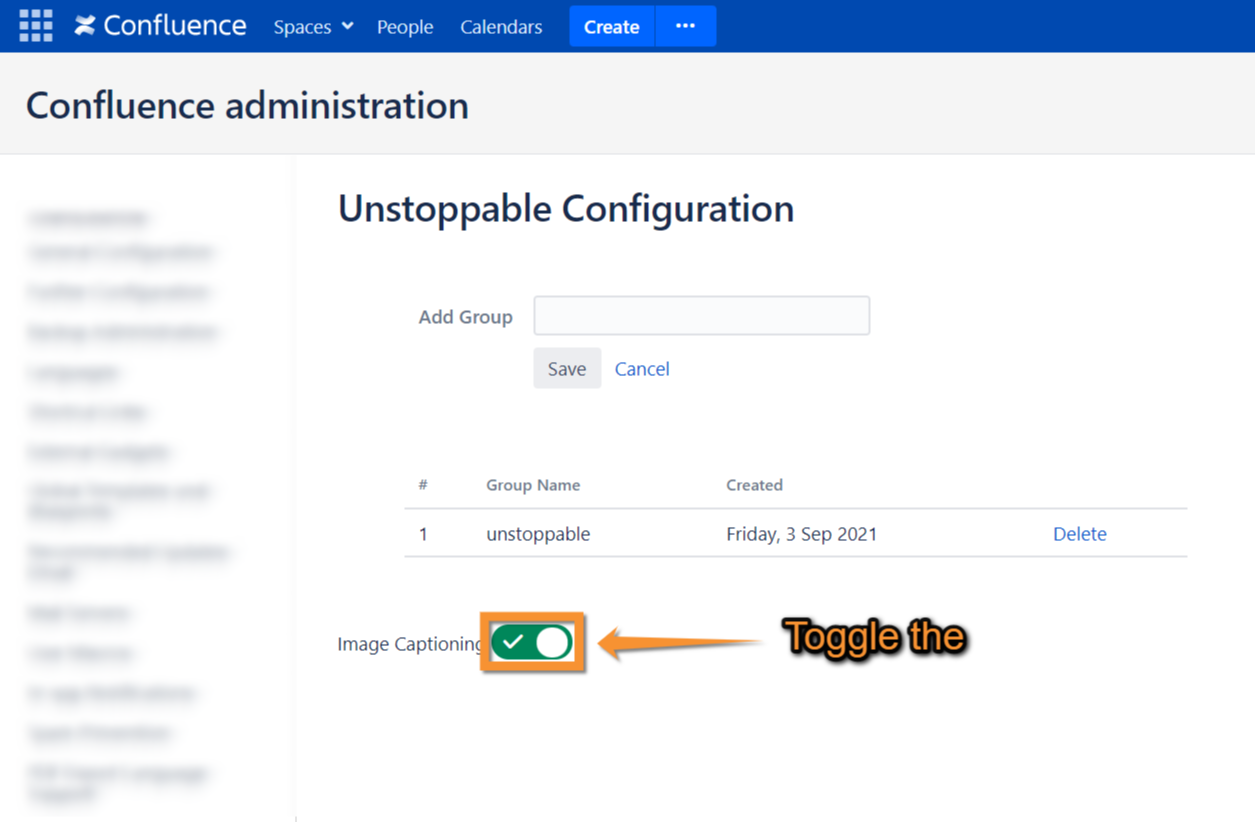Select the unstoppable group name cell
Screen dimensions: 1255x822
pyautogui.click(x=538, y=534)
